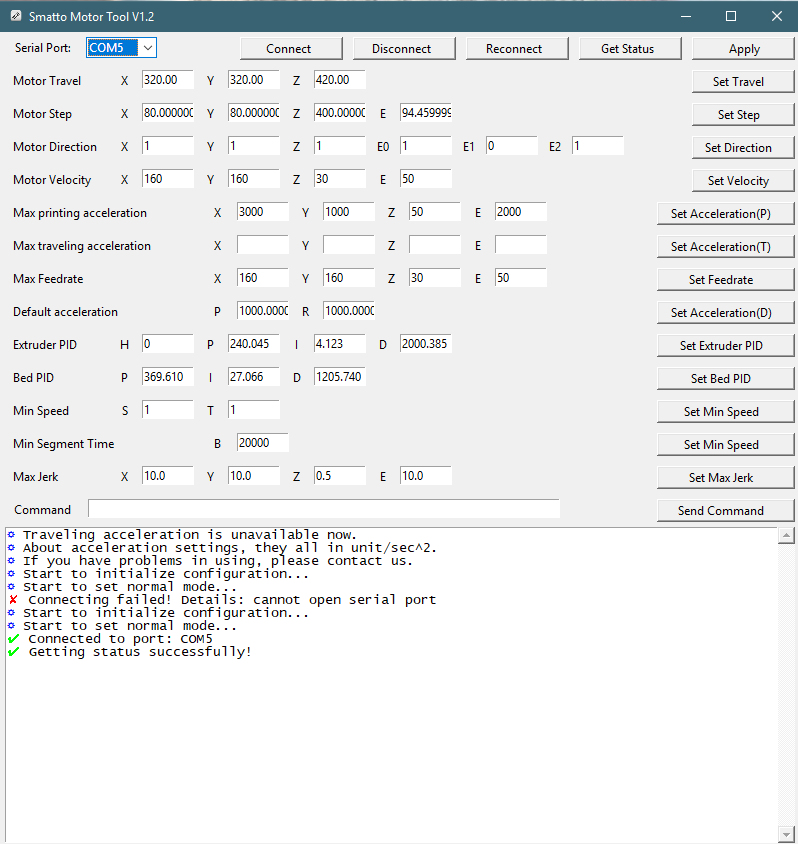Click the Motor Travel X field
This screenshot has height=844, width=798.
coord(168,80)
